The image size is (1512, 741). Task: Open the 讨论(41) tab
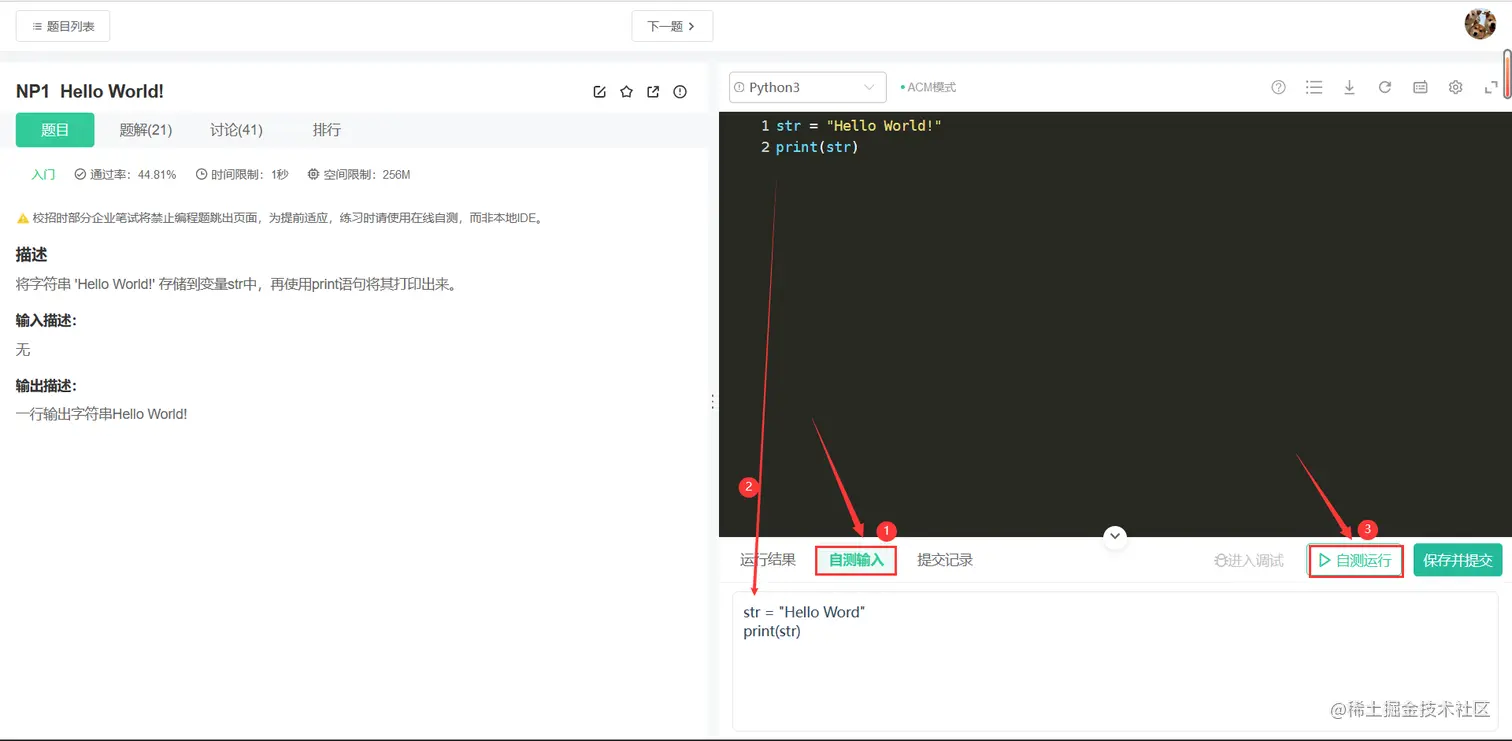point(236,130)
